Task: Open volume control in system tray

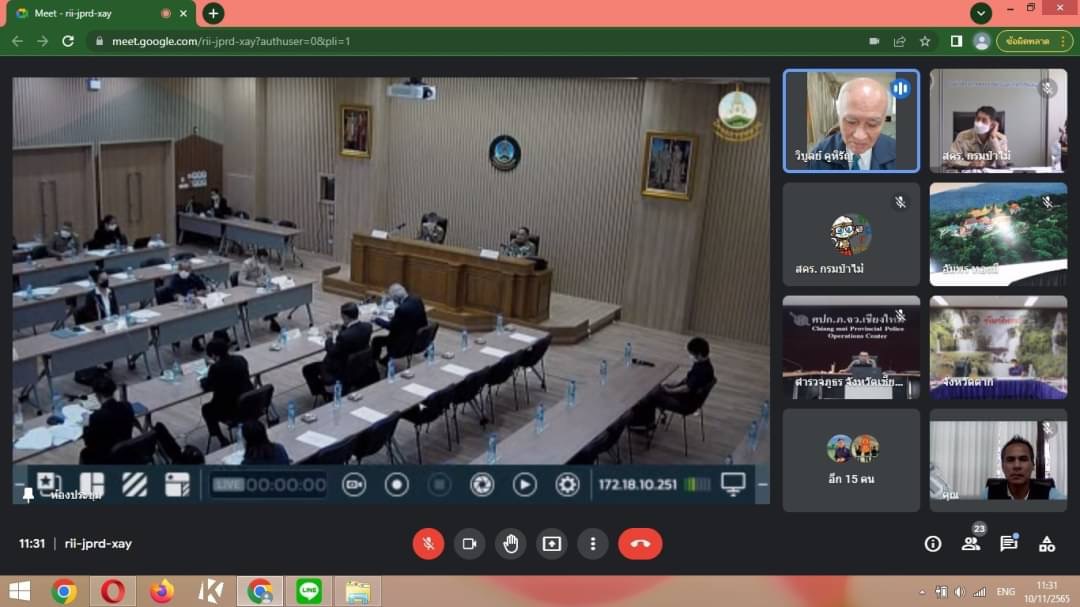Action: [959, 592]
